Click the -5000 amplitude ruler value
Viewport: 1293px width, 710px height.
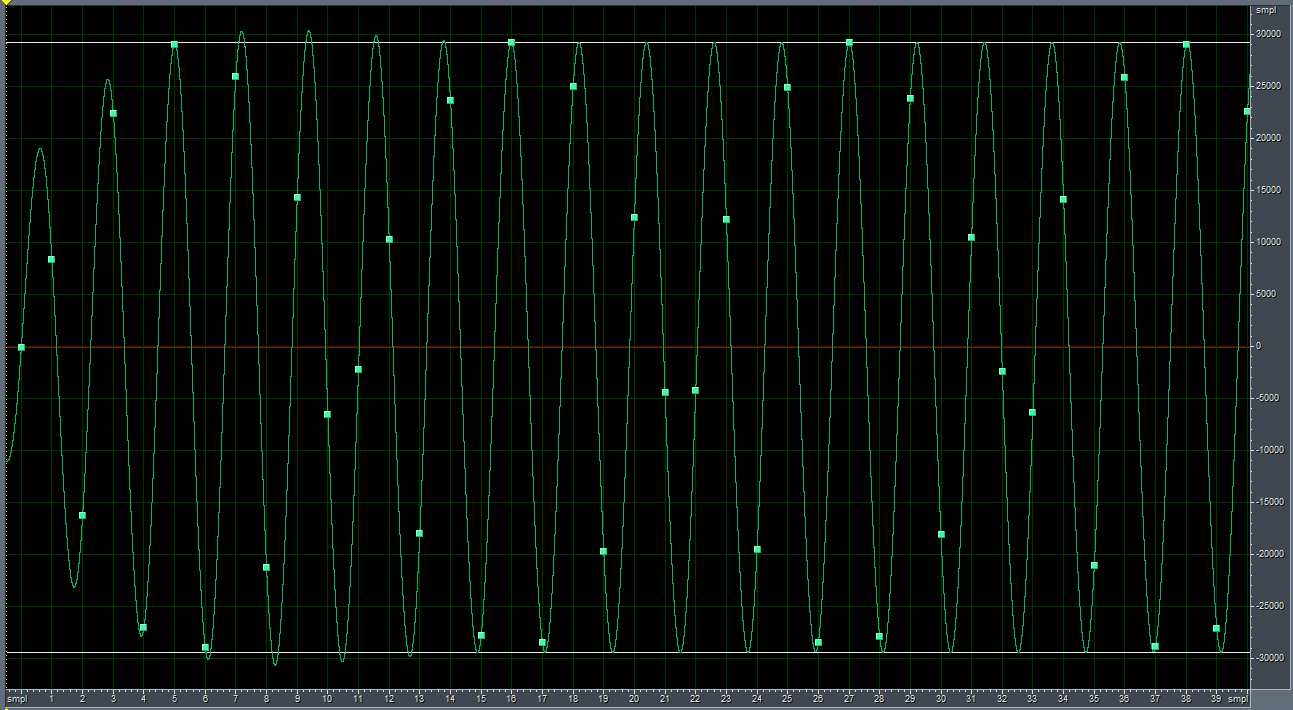pyautogui.click(x=1269, y=398)
